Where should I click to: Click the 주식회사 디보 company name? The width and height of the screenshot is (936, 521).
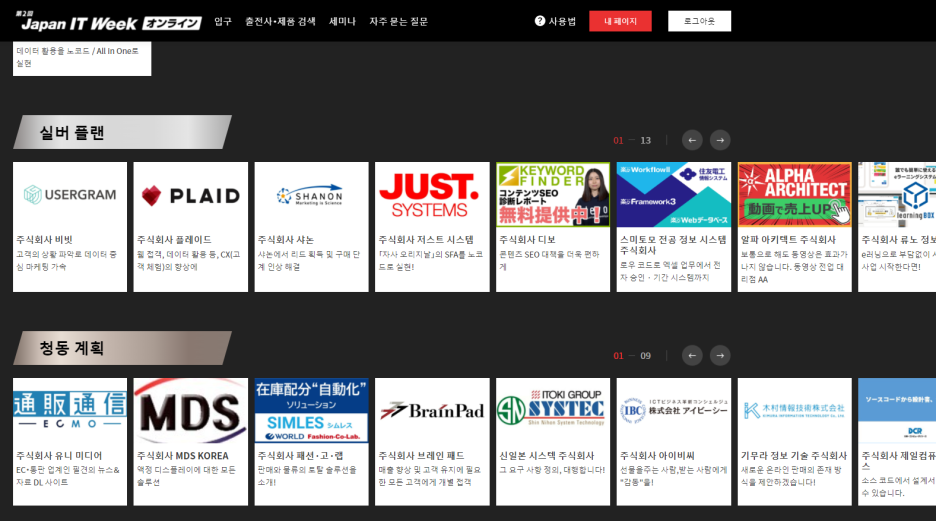click(x=527, y=240)
